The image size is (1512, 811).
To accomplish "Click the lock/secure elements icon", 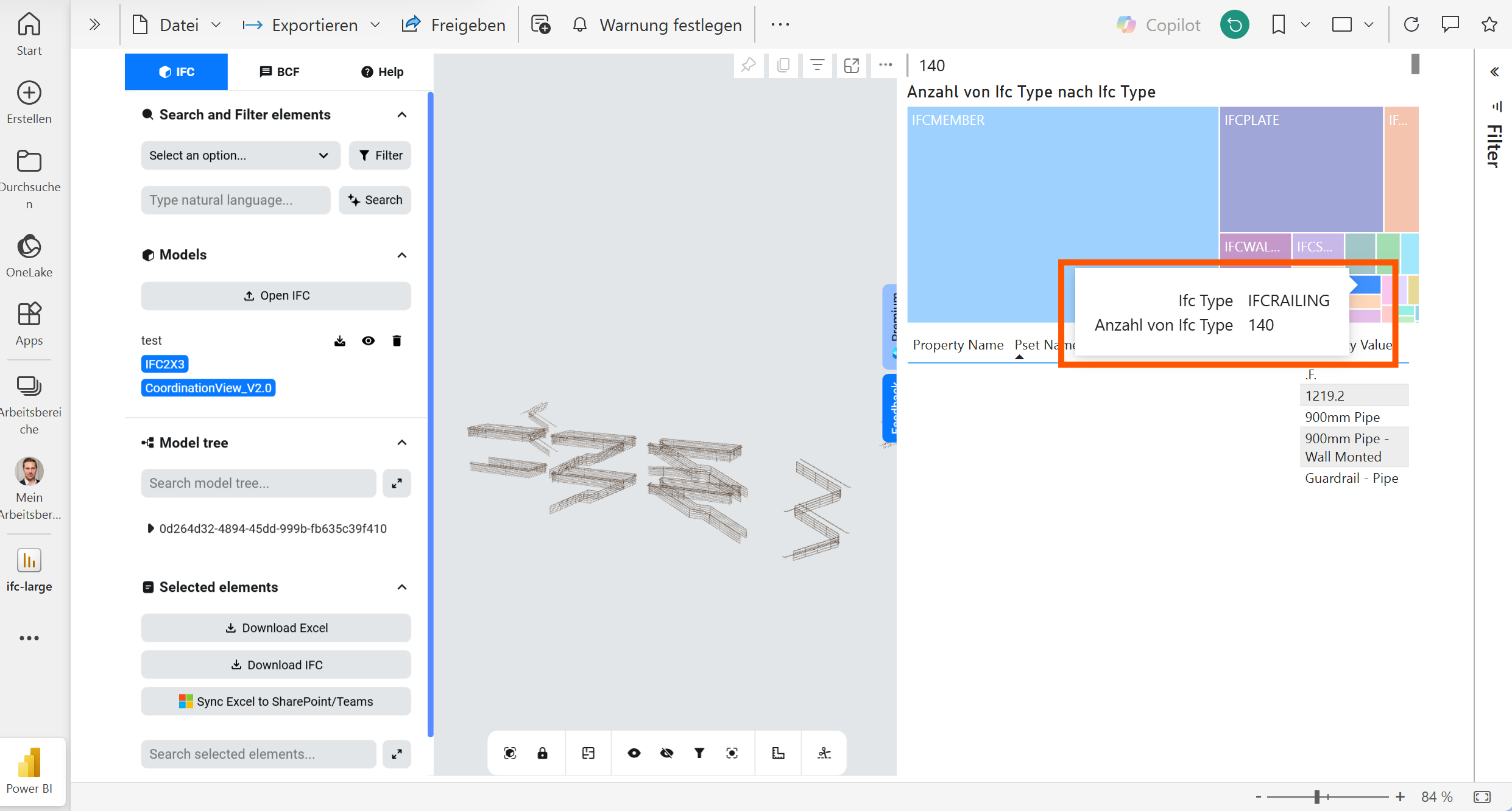I will click(543, 753).
